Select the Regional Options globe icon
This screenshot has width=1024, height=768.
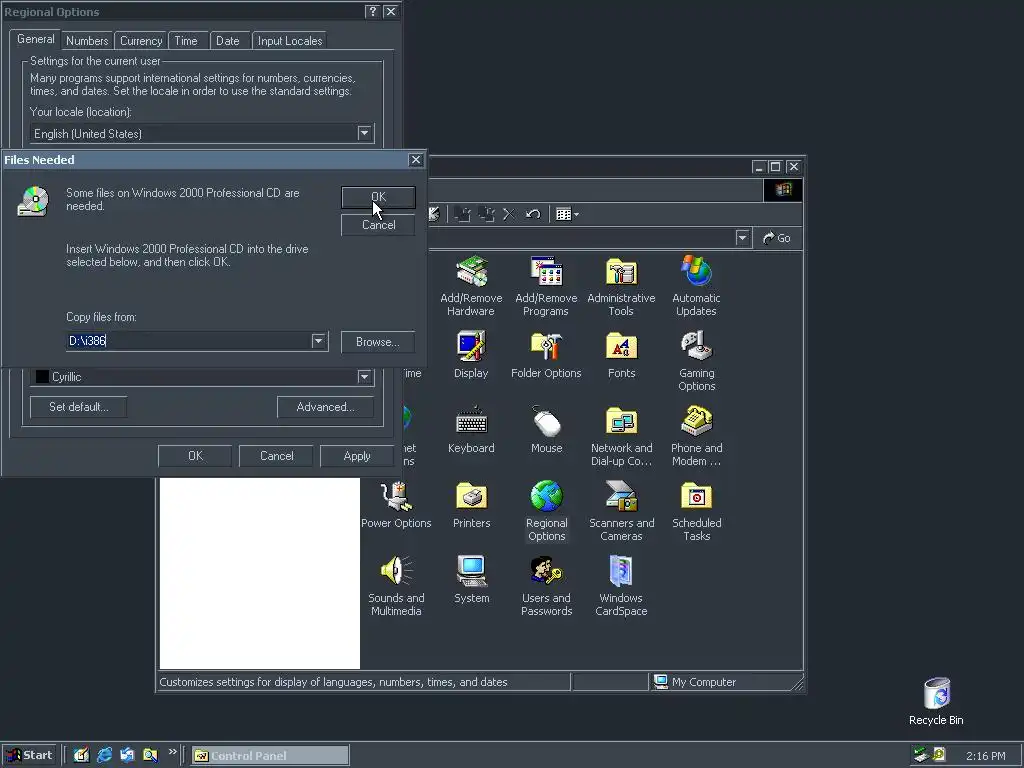pos(547,498)
